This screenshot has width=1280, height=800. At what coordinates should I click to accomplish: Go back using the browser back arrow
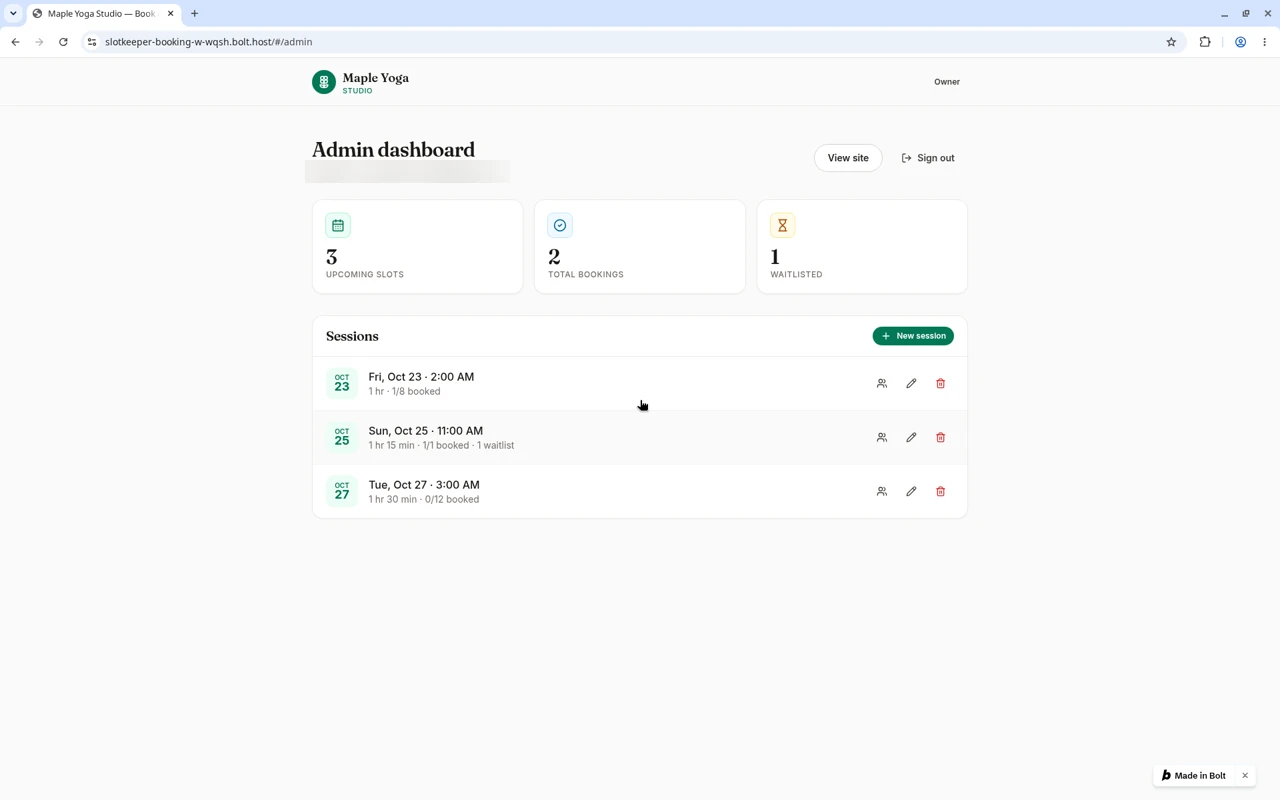pos(15,42)
